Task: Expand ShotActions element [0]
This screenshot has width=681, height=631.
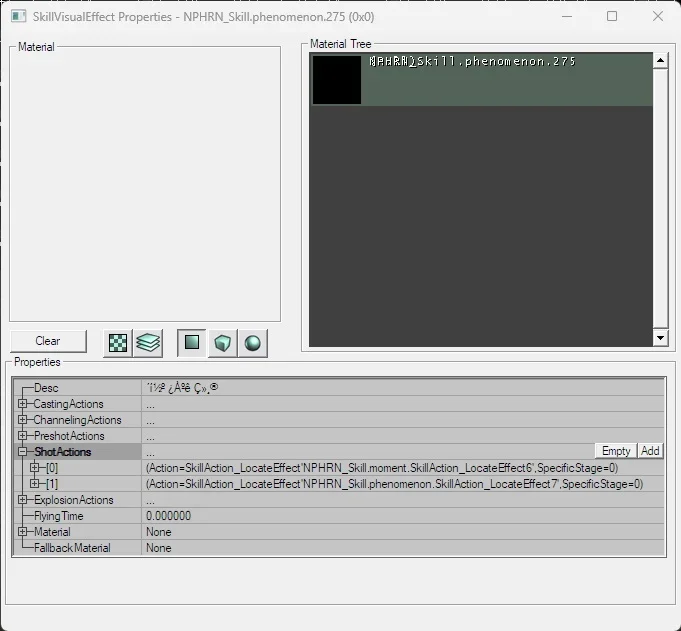Action: pos(35,468)
